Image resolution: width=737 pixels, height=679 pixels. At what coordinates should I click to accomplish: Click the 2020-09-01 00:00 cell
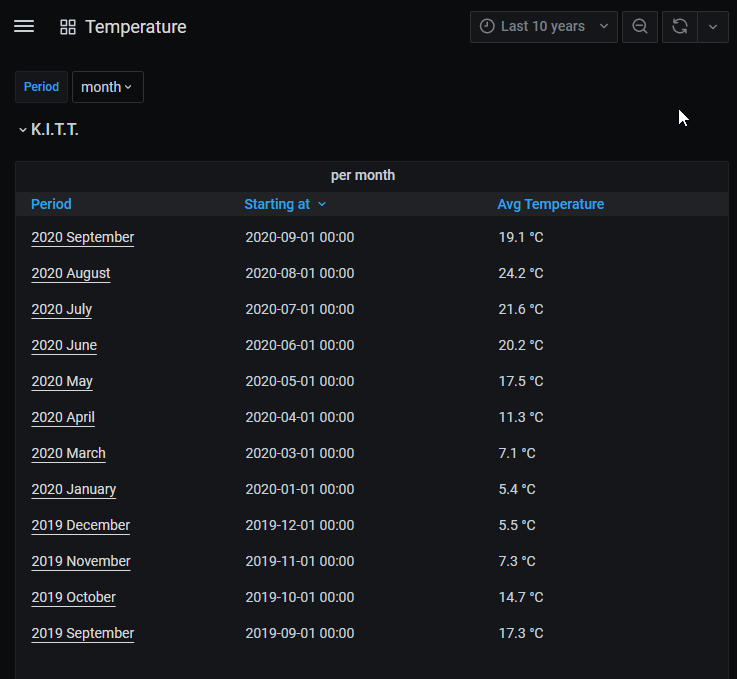coord(300,237)
